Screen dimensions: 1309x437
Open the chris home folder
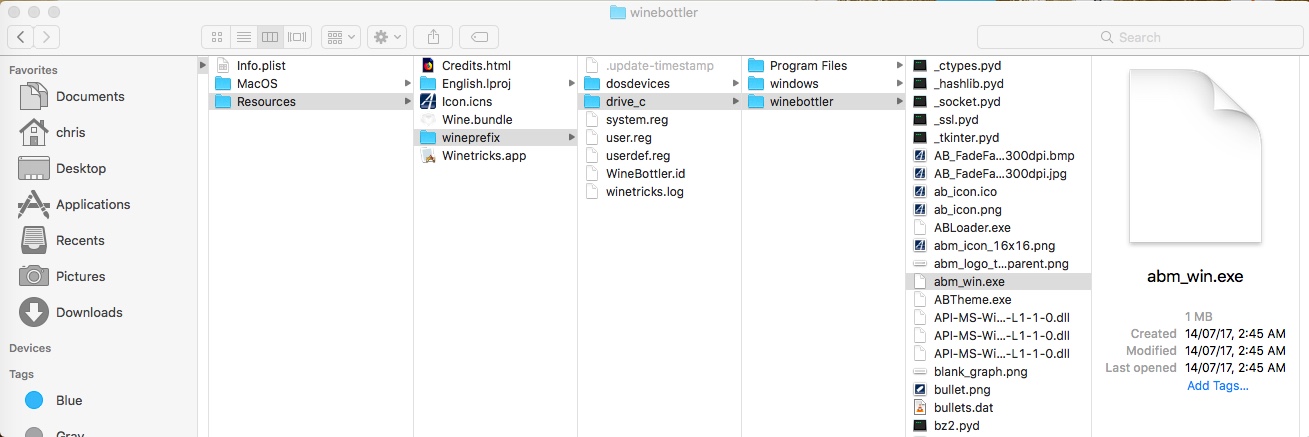(70, 132)
